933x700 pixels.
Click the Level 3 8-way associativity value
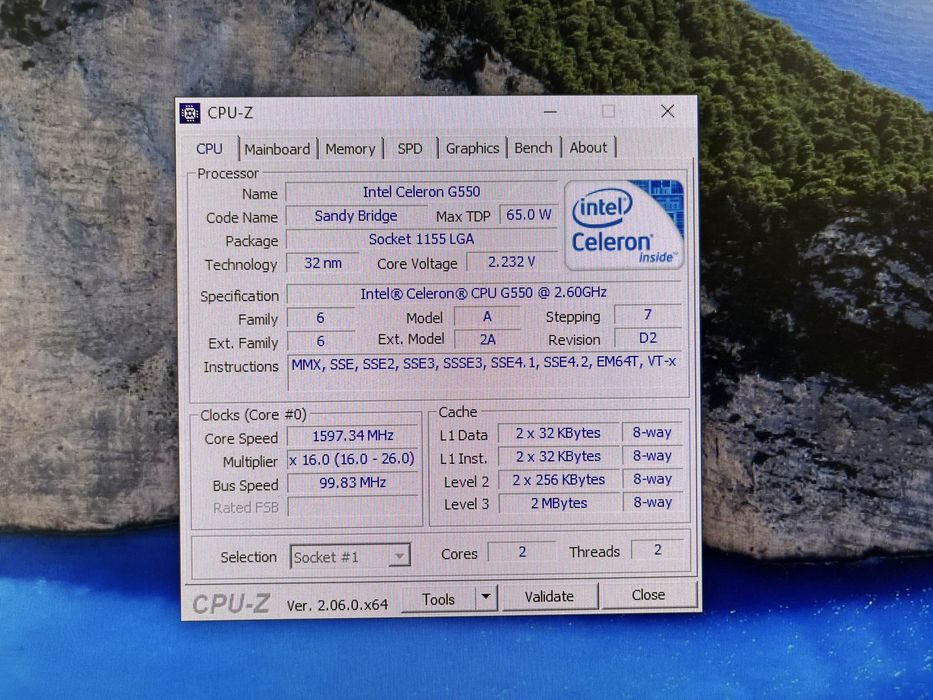point(652,502)
